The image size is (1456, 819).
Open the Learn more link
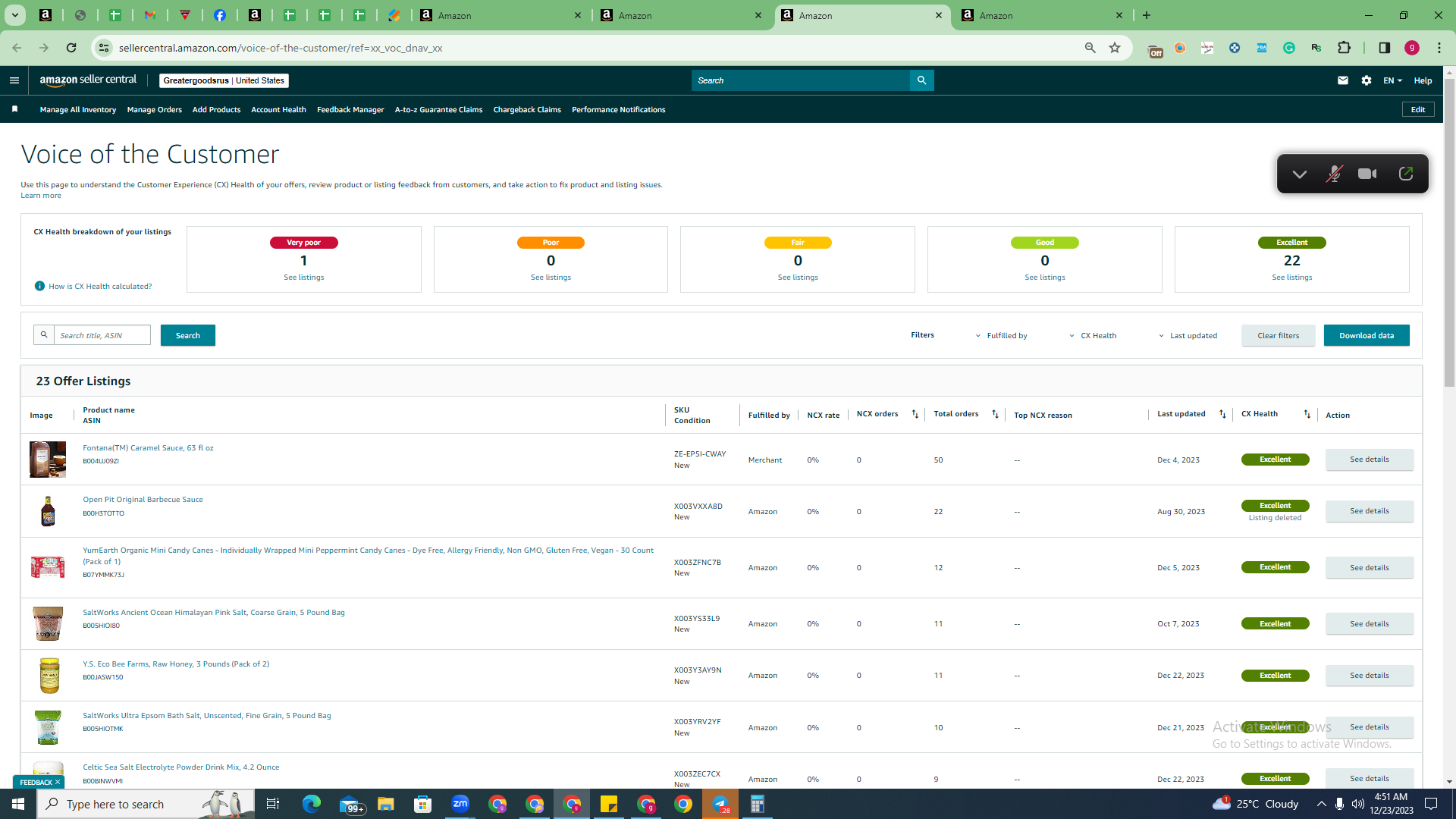point(41,196)
